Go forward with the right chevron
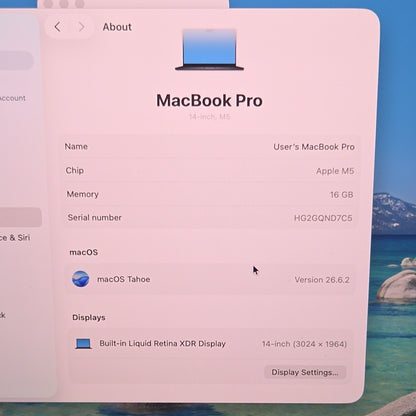This screenshot has height=416, width=416. (x=81, y=27)
